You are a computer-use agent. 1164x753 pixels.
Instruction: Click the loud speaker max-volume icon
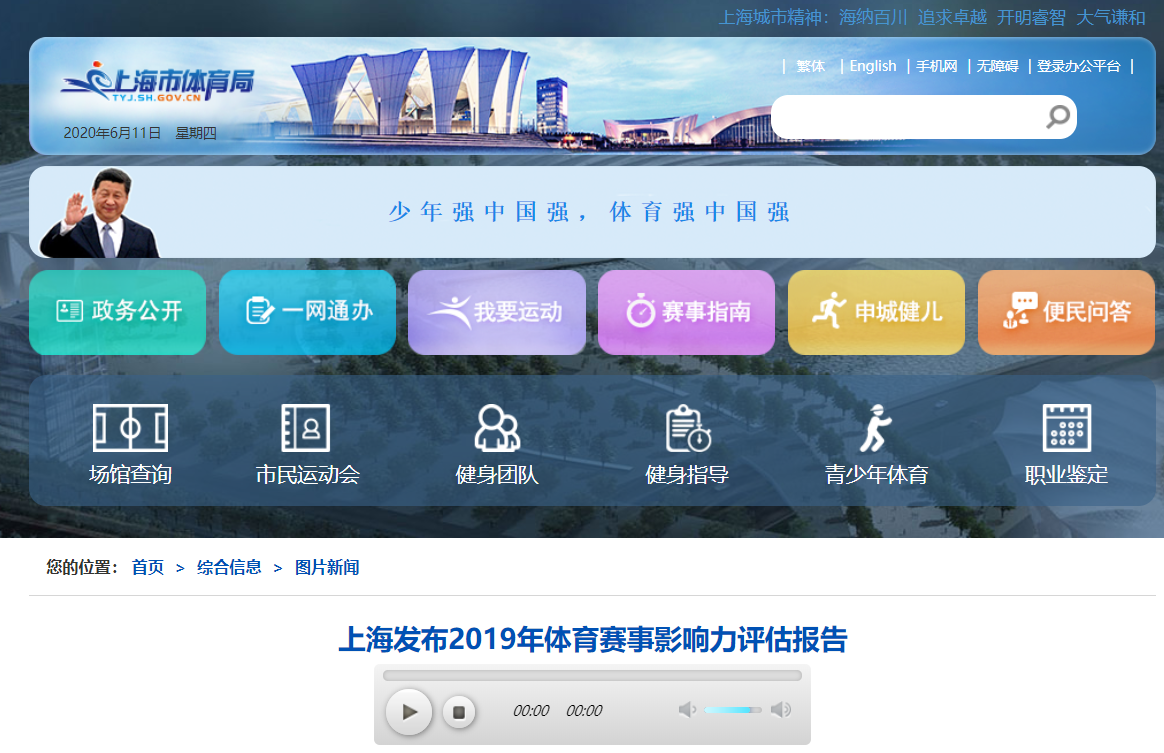click(x=781, y=710)
